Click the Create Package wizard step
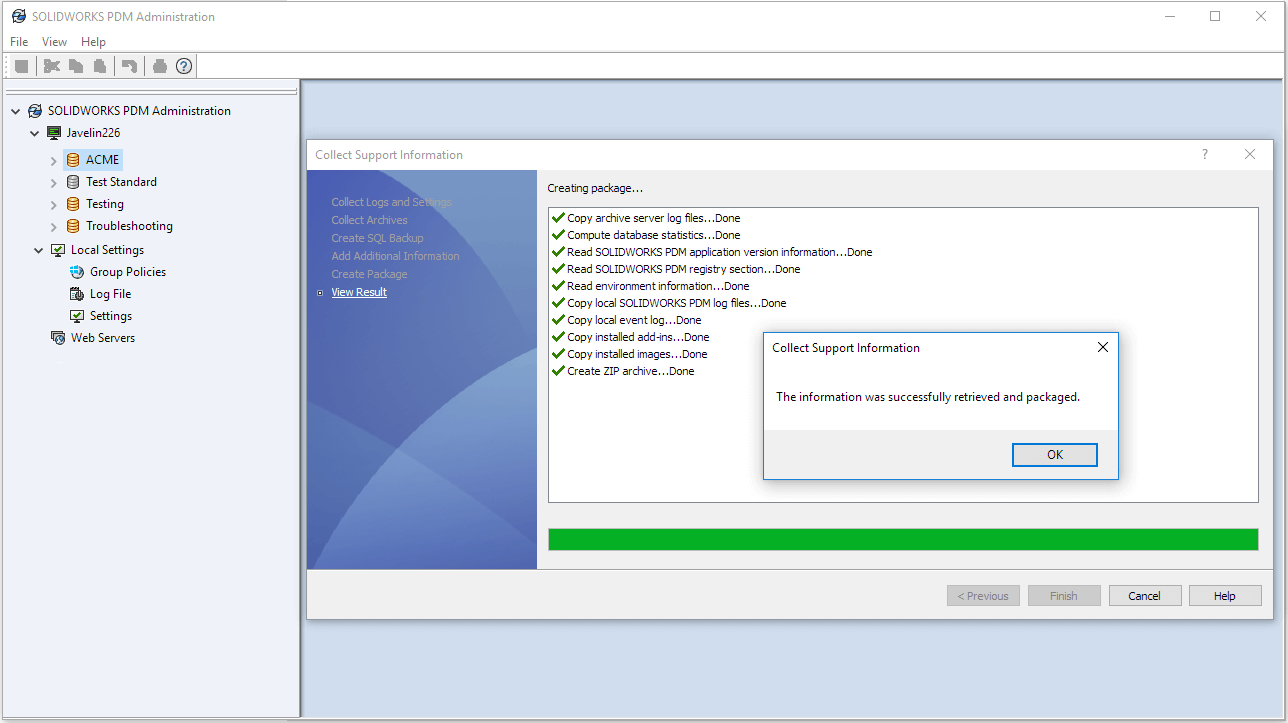1288x723 pixels. [369, 274]
